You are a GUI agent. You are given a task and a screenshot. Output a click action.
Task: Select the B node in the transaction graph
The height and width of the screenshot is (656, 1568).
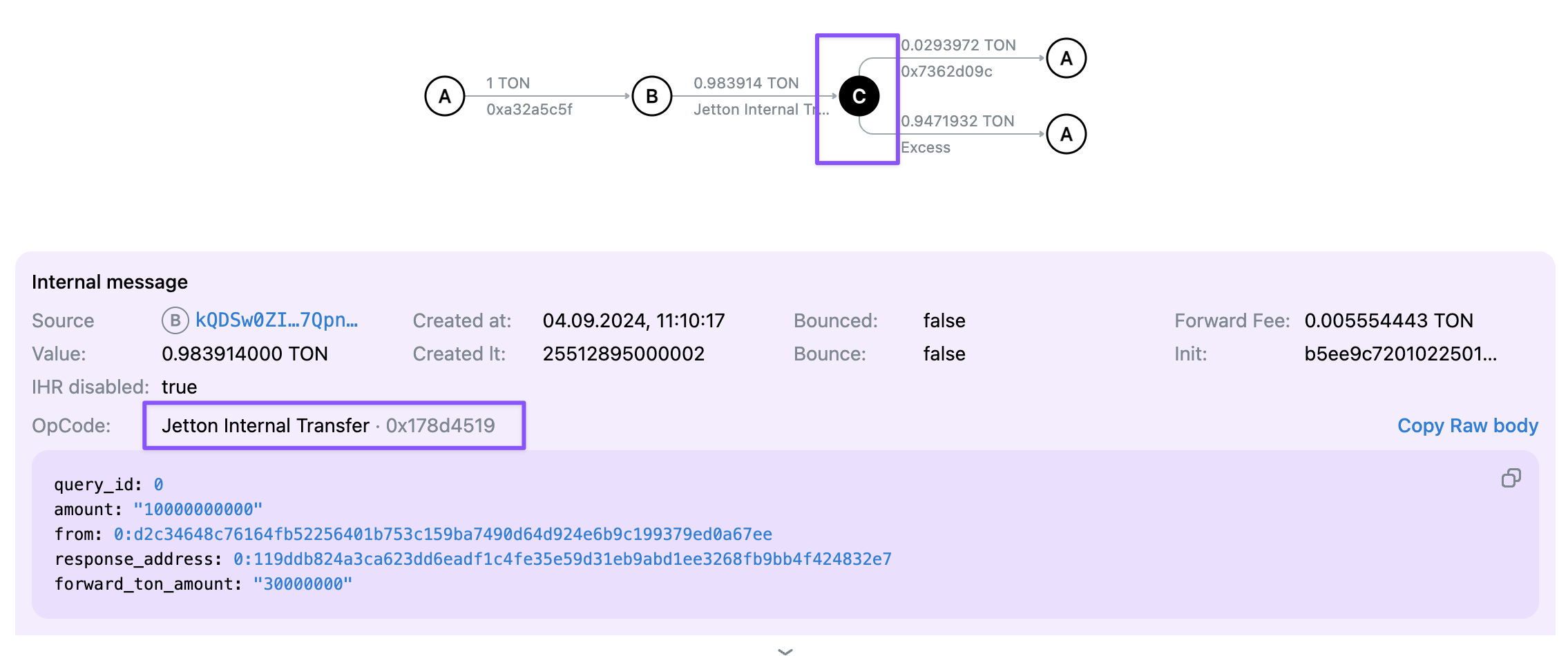(x=651, y=97)
